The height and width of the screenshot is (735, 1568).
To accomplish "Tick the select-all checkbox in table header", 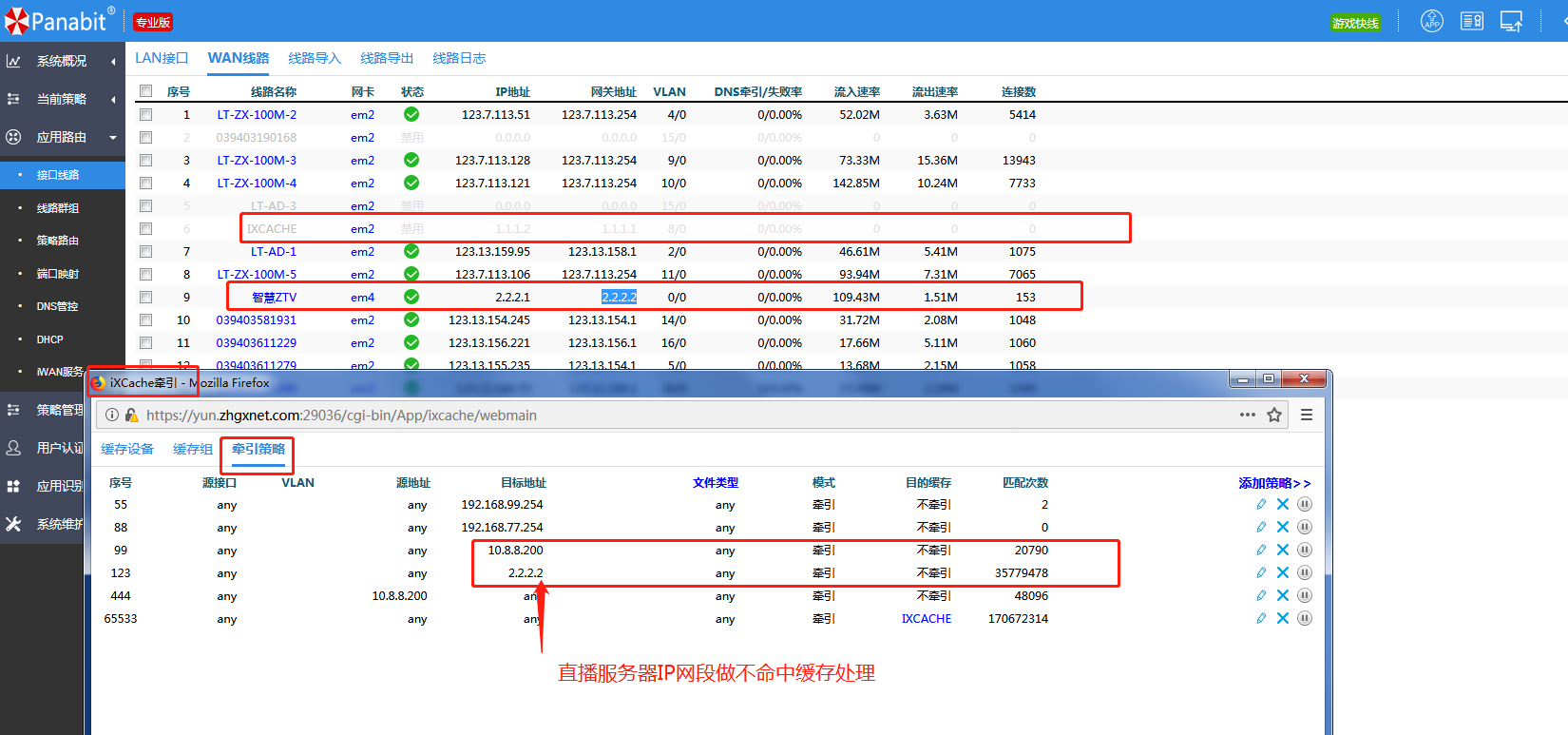I will tap(145, 91).
